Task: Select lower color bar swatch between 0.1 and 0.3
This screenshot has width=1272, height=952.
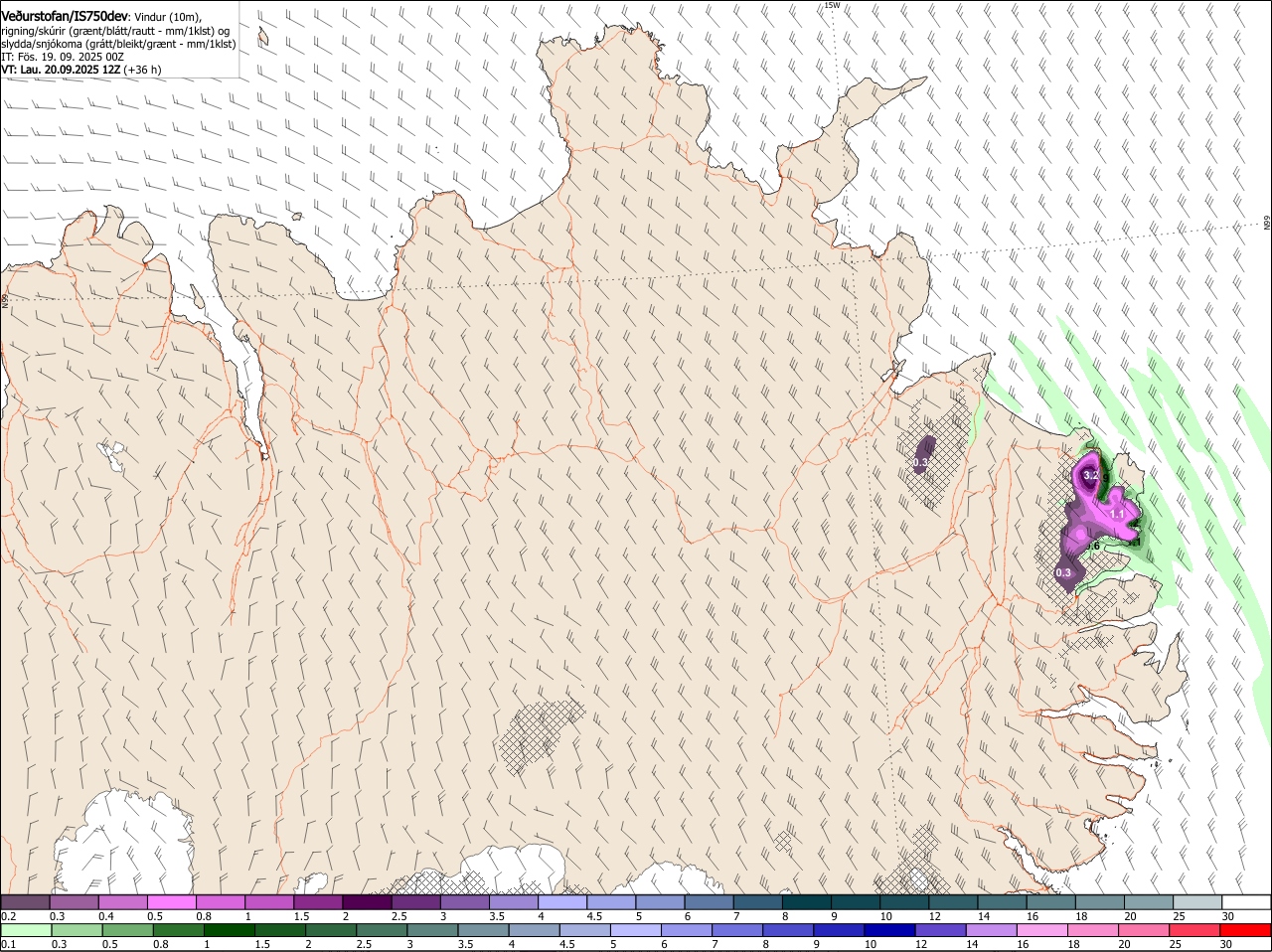Action: (x=27, y=930)
